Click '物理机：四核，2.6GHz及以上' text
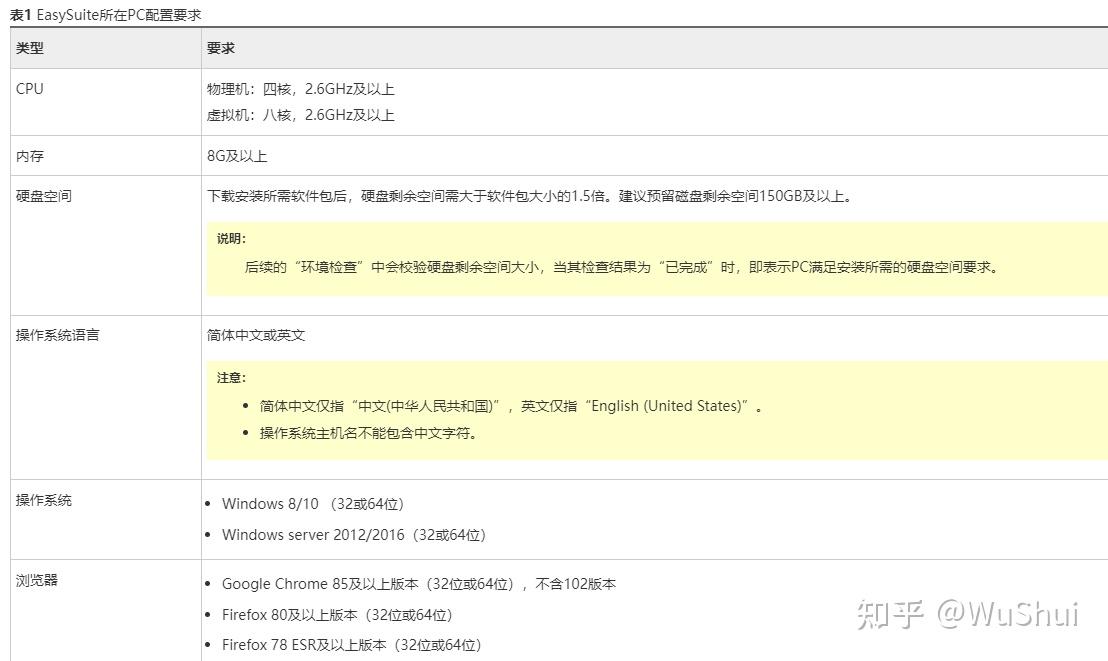This screenshot has width=1108, height=661. (x=300, y=89)
